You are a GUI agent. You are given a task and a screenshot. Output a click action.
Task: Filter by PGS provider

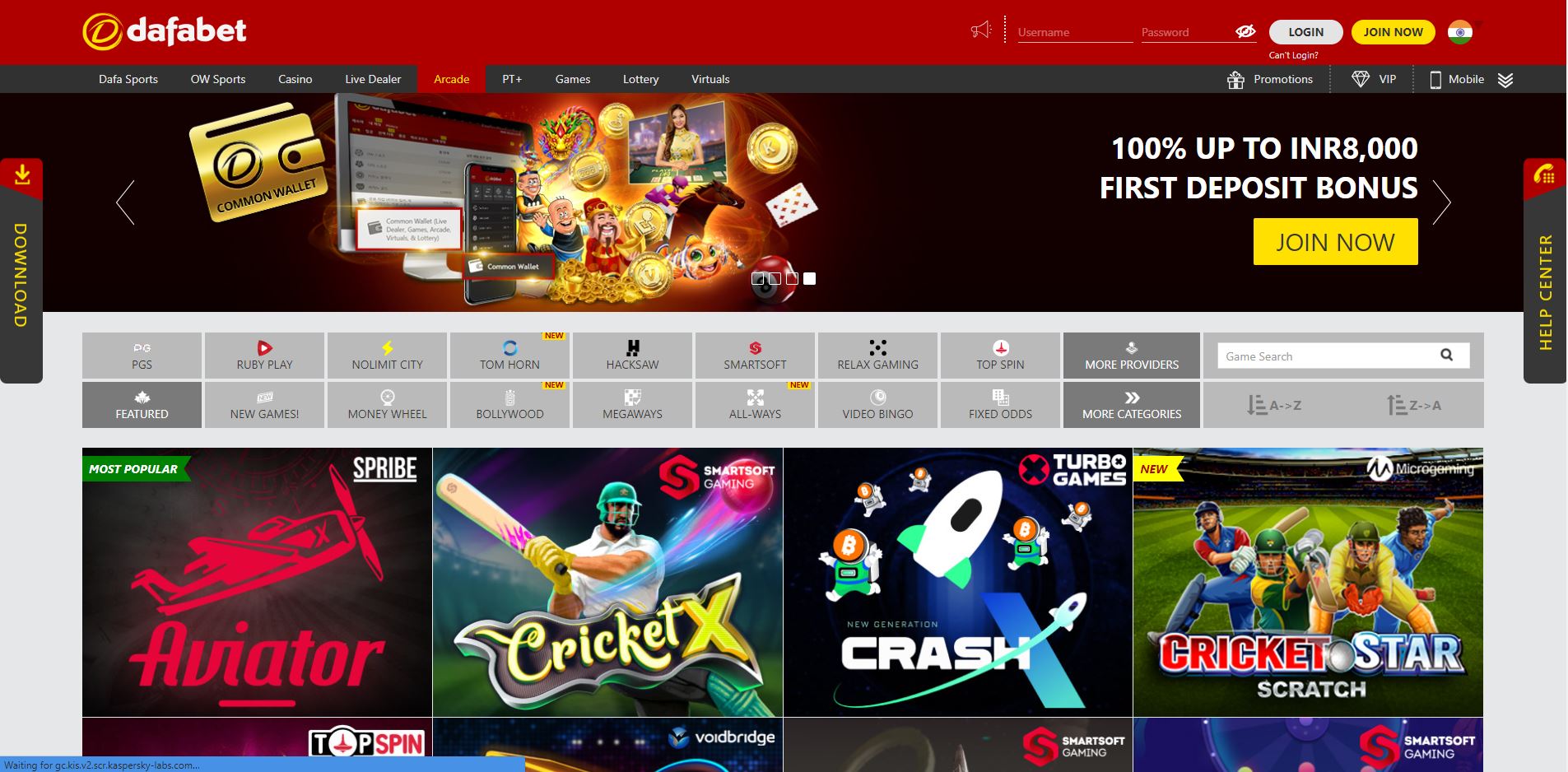pos(142,356)
